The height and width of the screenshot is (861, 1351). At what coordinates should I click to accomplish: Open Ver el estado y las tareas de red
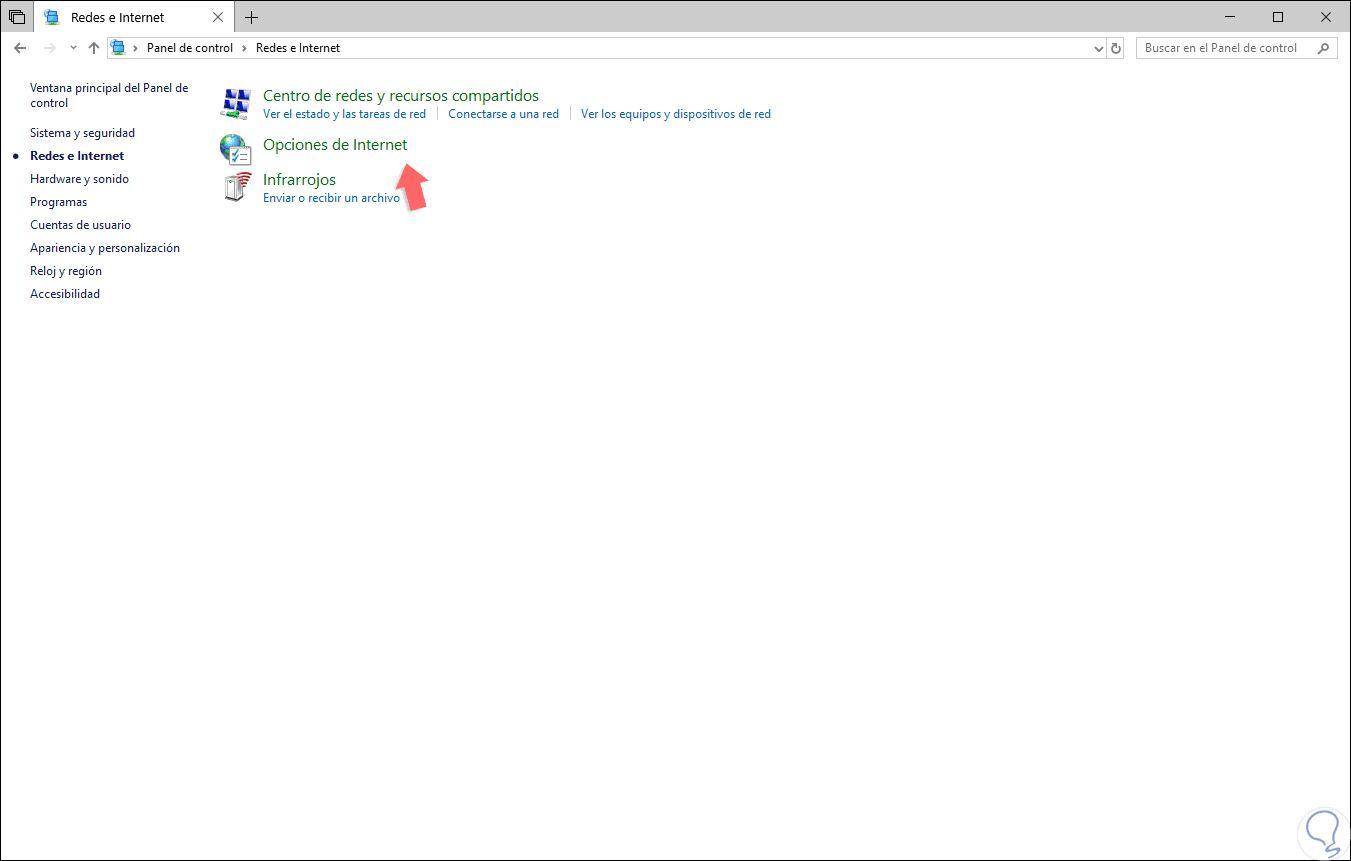pyautogui.click(x=344, y=114)
